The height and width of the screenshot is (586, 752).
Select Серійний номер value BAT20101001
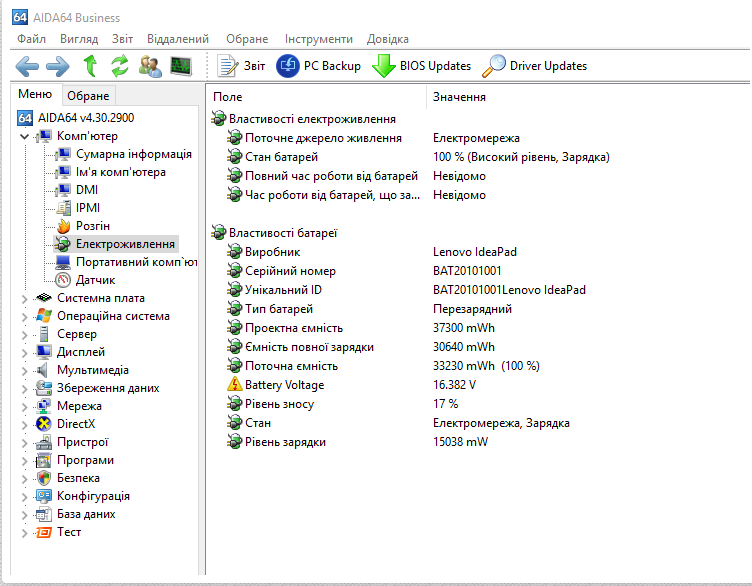467,271
